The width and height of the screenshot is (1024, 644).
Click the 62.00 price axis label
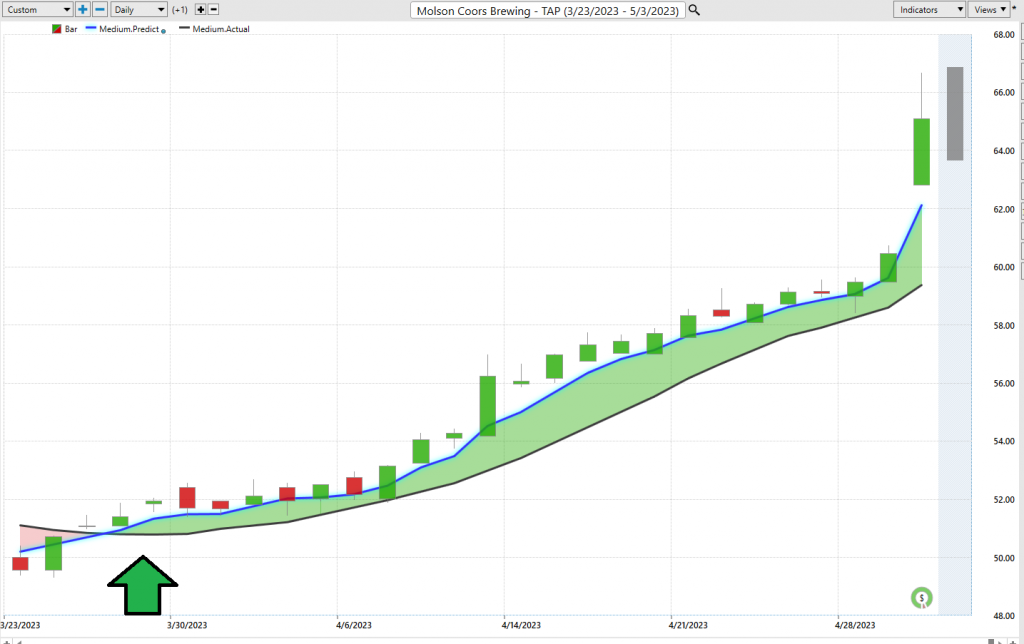pyautogui.click(x=1004, y=209)
